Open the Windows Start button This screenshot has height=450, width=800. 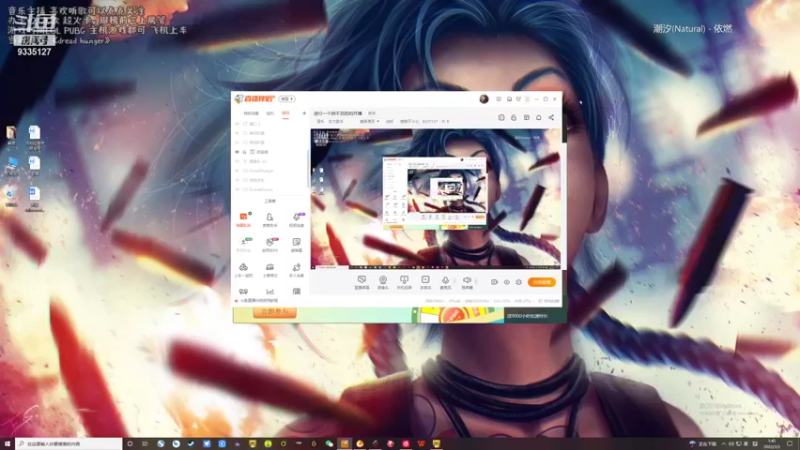click(7, 444)
